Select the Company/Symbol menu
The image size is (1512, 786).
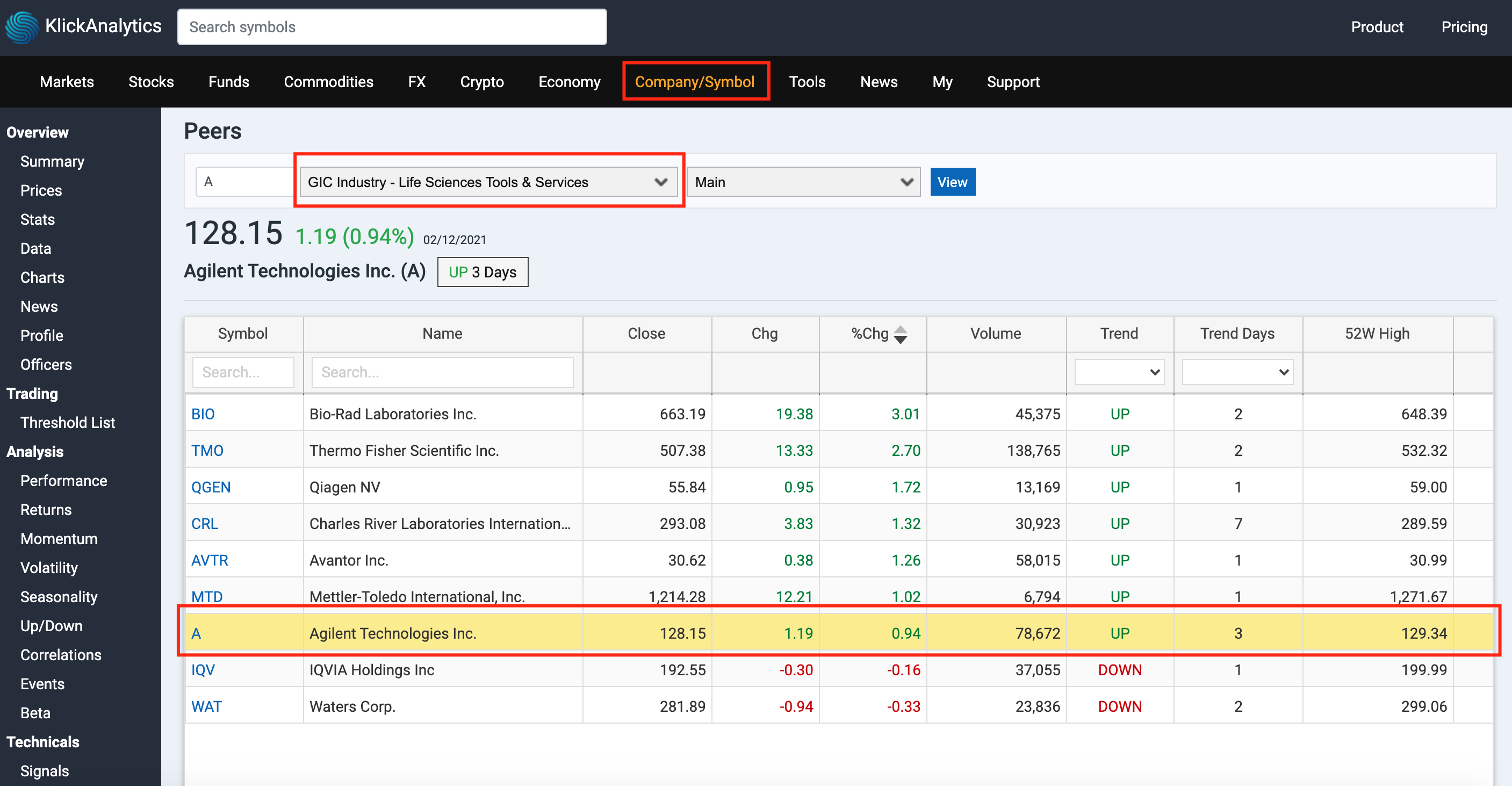pos(694,82)
